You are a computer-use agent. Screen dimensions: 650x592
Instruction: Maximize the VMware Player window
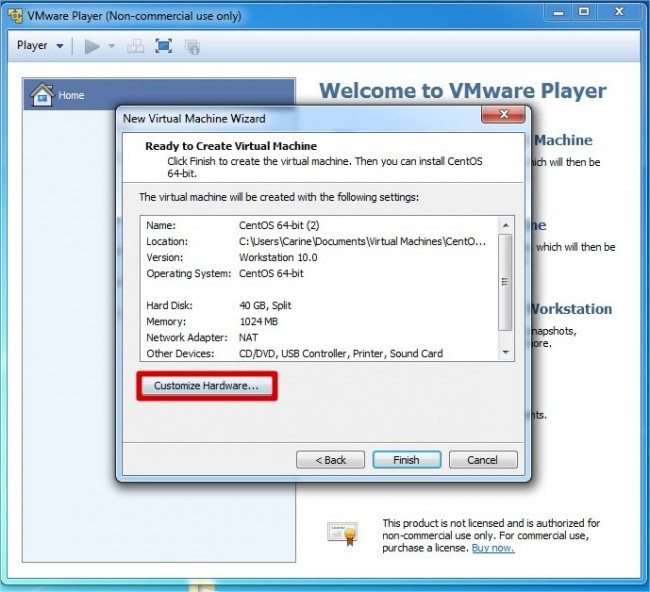point(584,12)
